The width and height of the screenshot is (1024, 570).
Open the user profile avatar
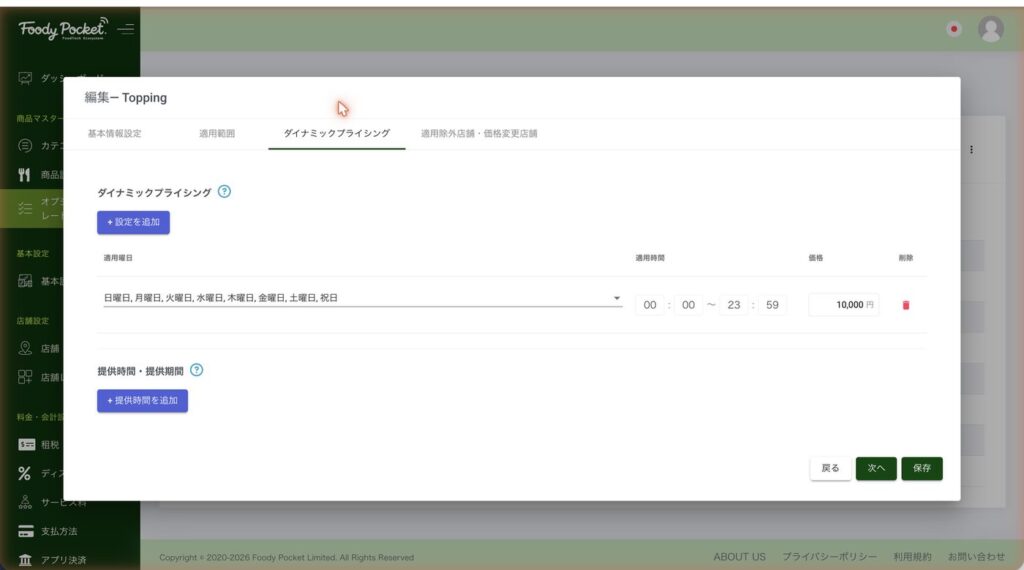(991, 29)
